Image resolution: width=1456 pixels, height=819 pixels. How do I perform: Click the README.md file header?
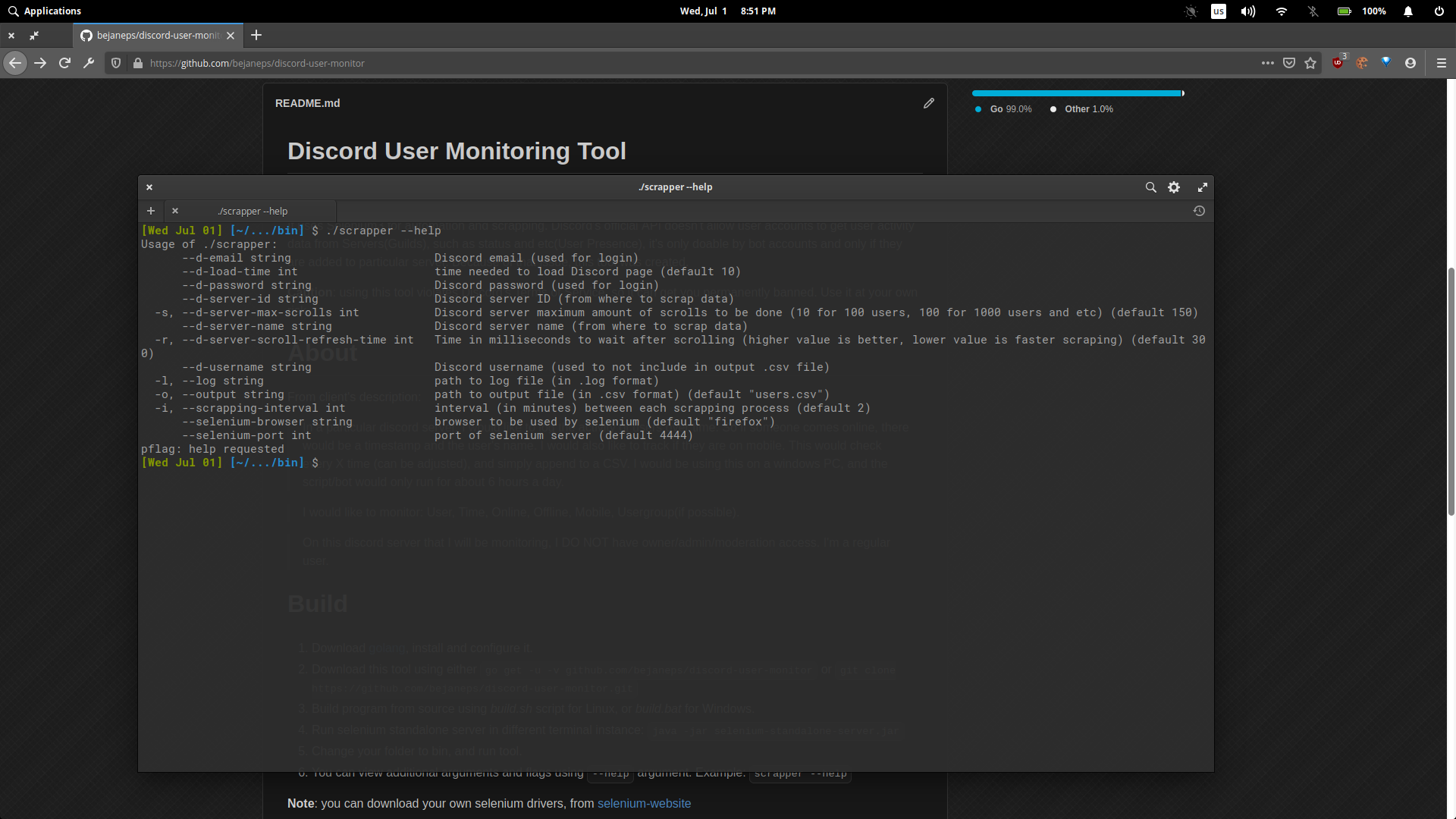coord(307,103)
